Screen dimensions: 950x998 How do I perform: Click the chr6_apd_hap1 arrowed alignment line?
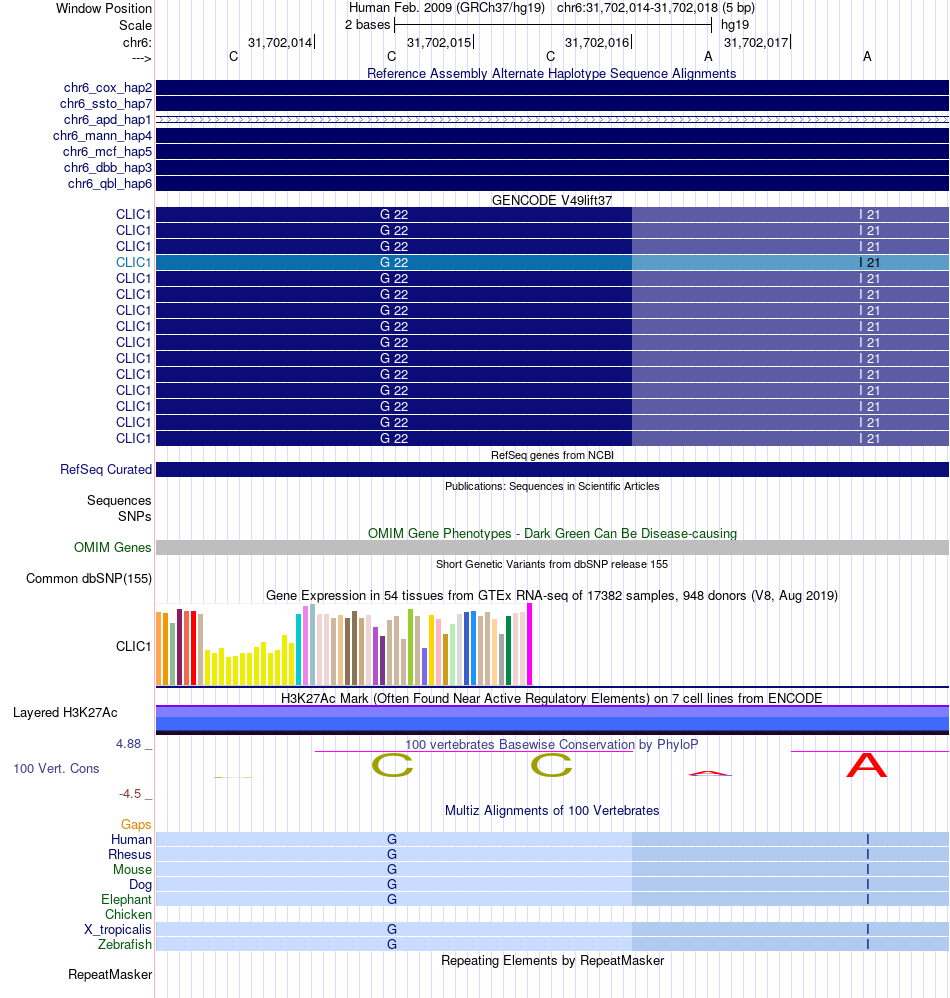(552, 120)
